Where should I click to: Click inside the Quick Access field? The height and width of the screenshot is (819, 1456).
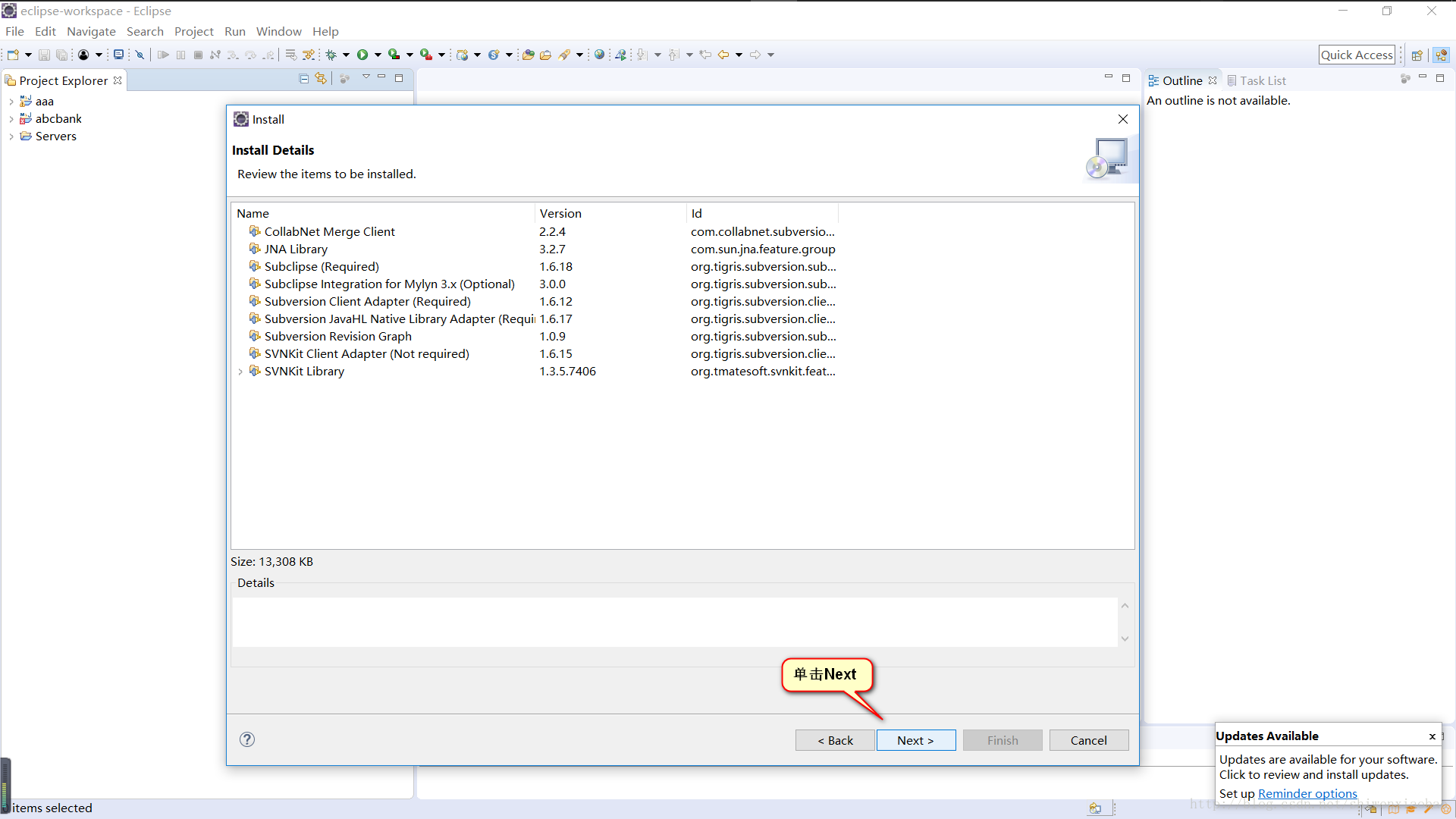(x=1357, y=55)
